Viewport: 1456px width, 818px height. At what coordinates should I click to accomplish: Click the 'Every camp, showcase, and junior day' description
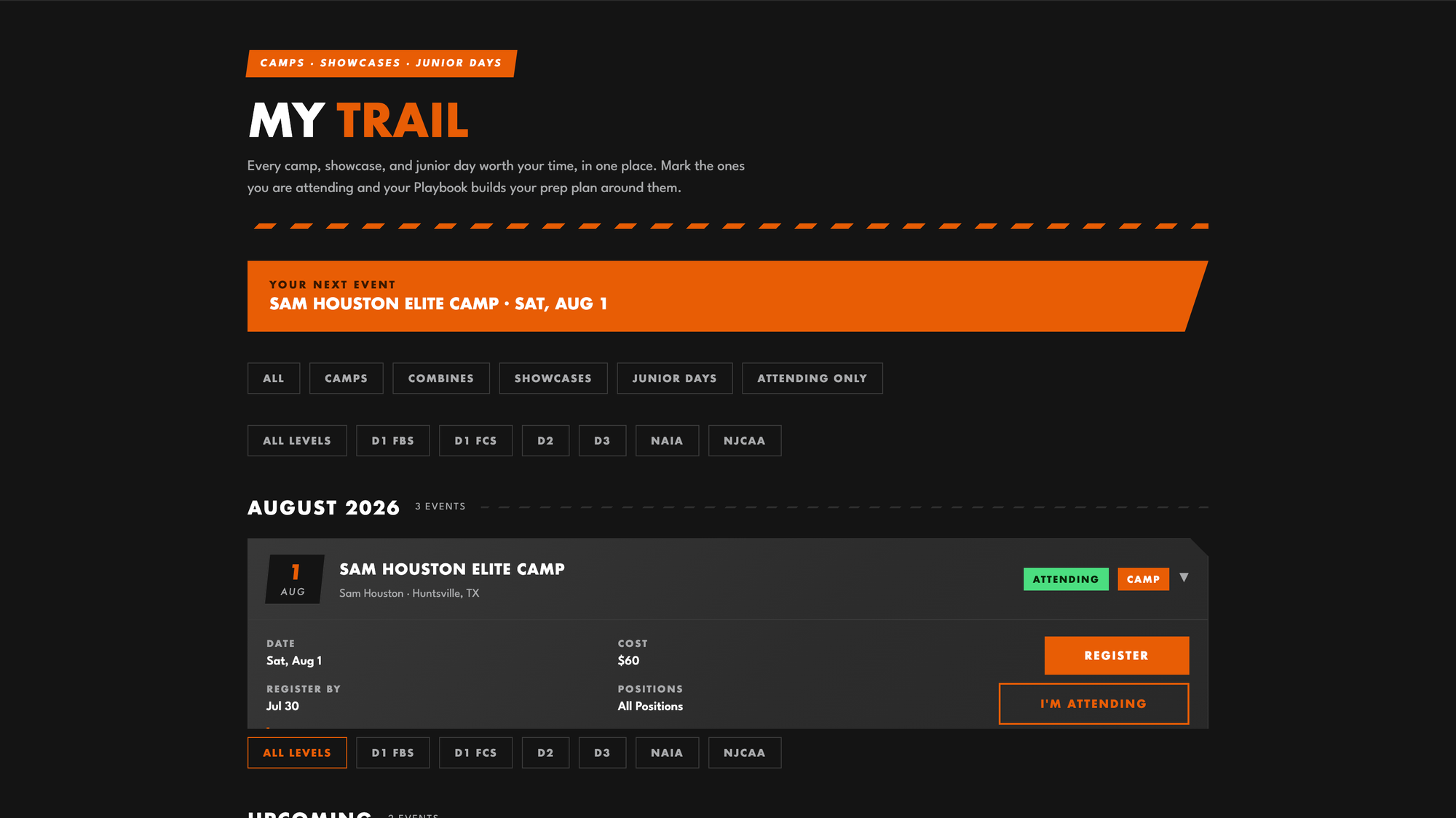[x=495, y=177]
